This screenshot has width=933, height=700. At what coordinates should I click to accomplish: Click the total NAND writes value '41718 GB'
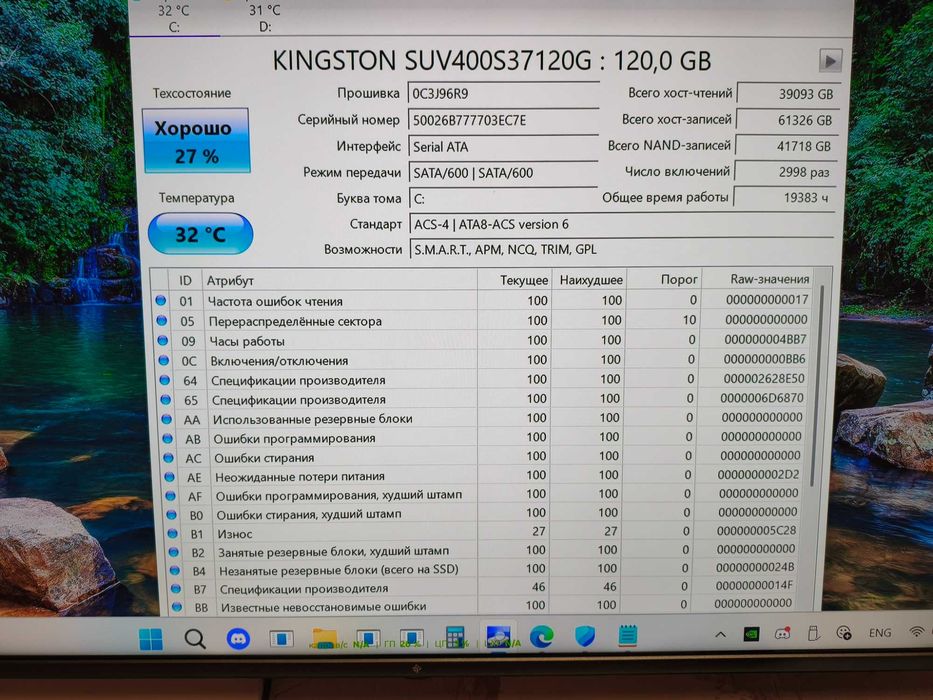coord(786,146)
